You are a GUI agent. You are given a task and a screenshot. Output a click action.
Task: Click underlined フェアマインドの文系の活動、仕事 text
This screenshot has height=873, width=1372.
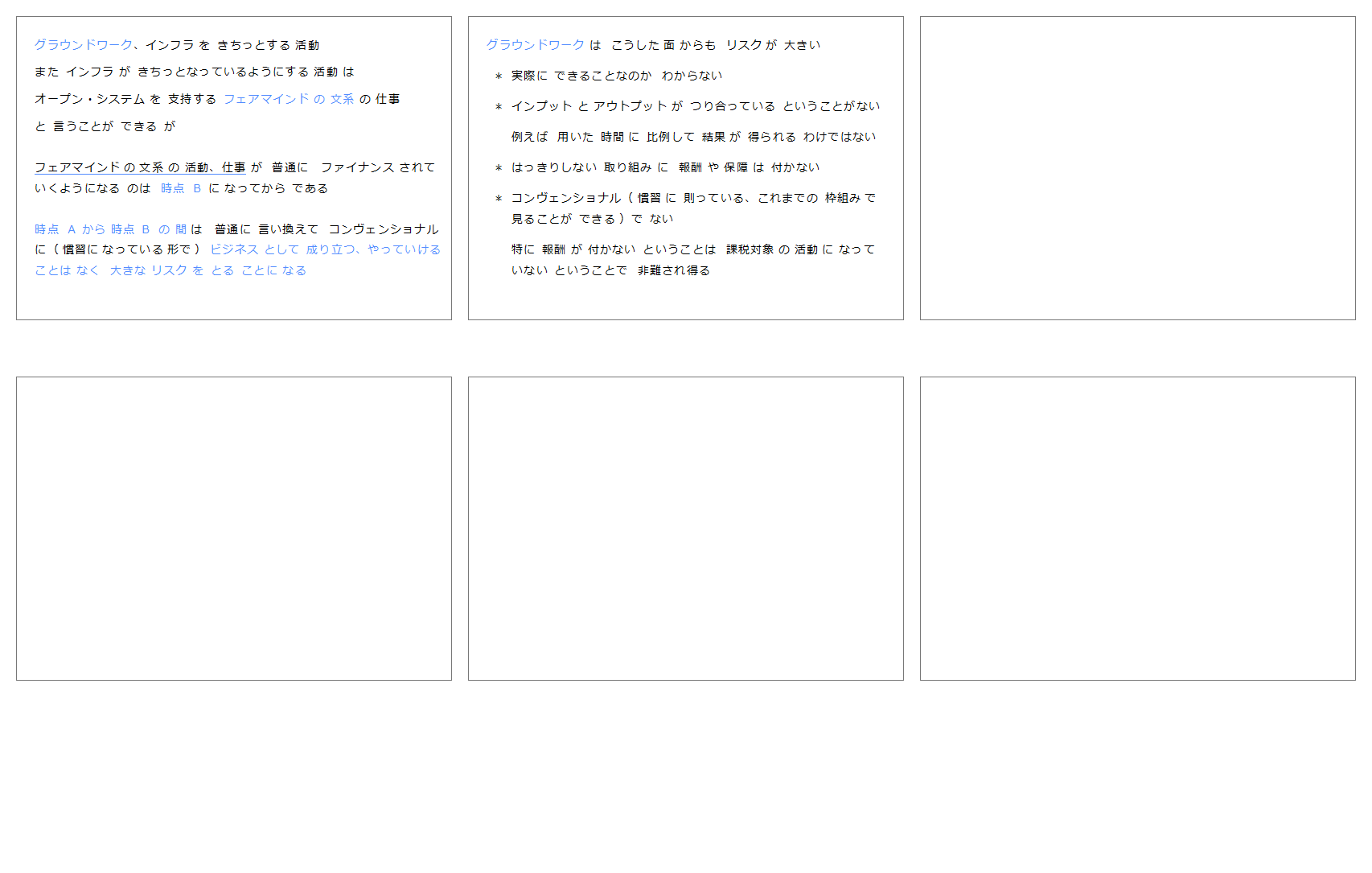[x=139, y=167]
